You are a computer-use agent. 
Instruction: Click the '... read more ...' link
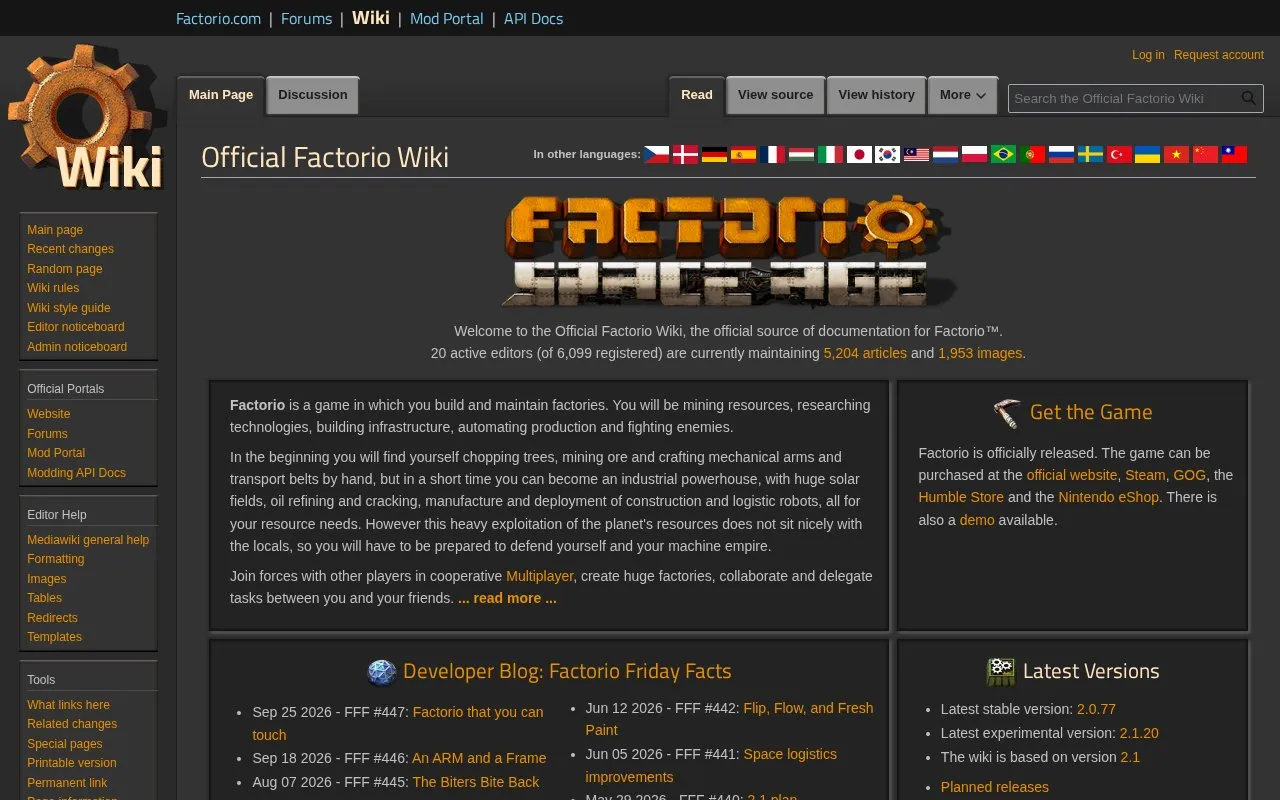507,598
